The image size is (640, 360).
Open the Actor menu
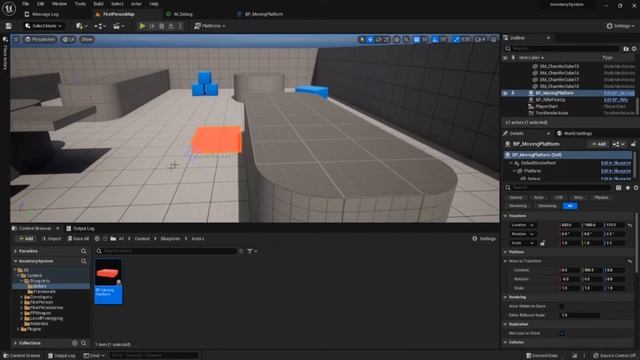point(136,4)
